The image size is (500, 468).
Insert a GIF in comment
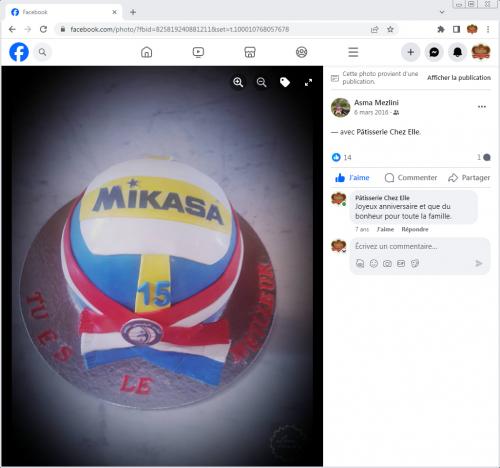pos(401,264)
